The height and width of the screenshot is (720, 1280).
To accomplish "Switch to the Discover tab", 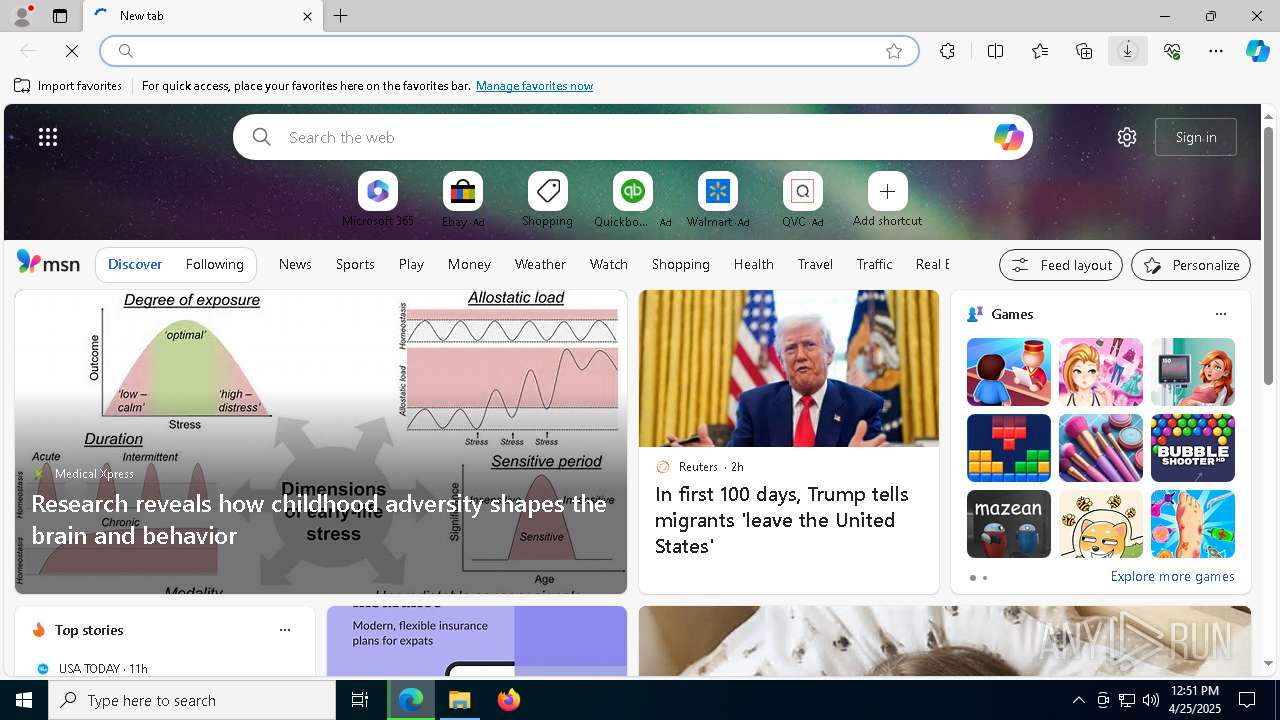I will pos(135,264).
